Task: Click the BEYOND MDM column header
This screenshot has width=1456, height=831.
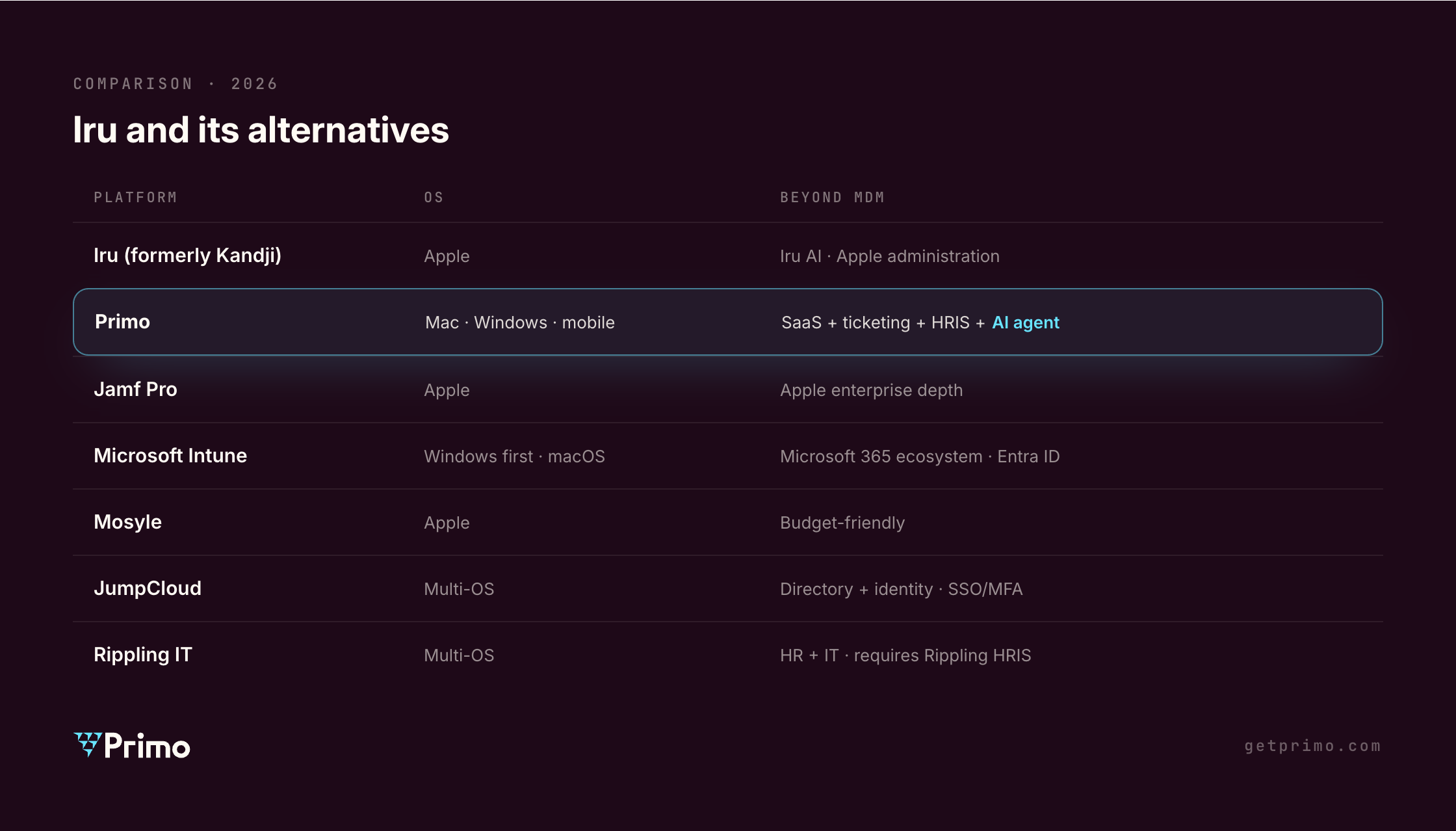Action: point(832,197)
